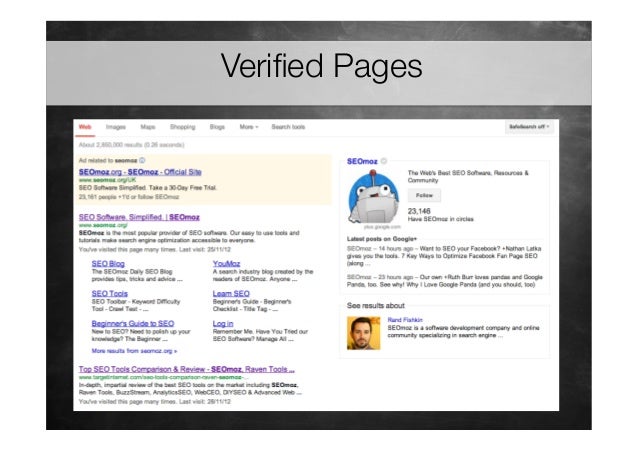Expand the More dropdown menu

(x=249, y=127)
